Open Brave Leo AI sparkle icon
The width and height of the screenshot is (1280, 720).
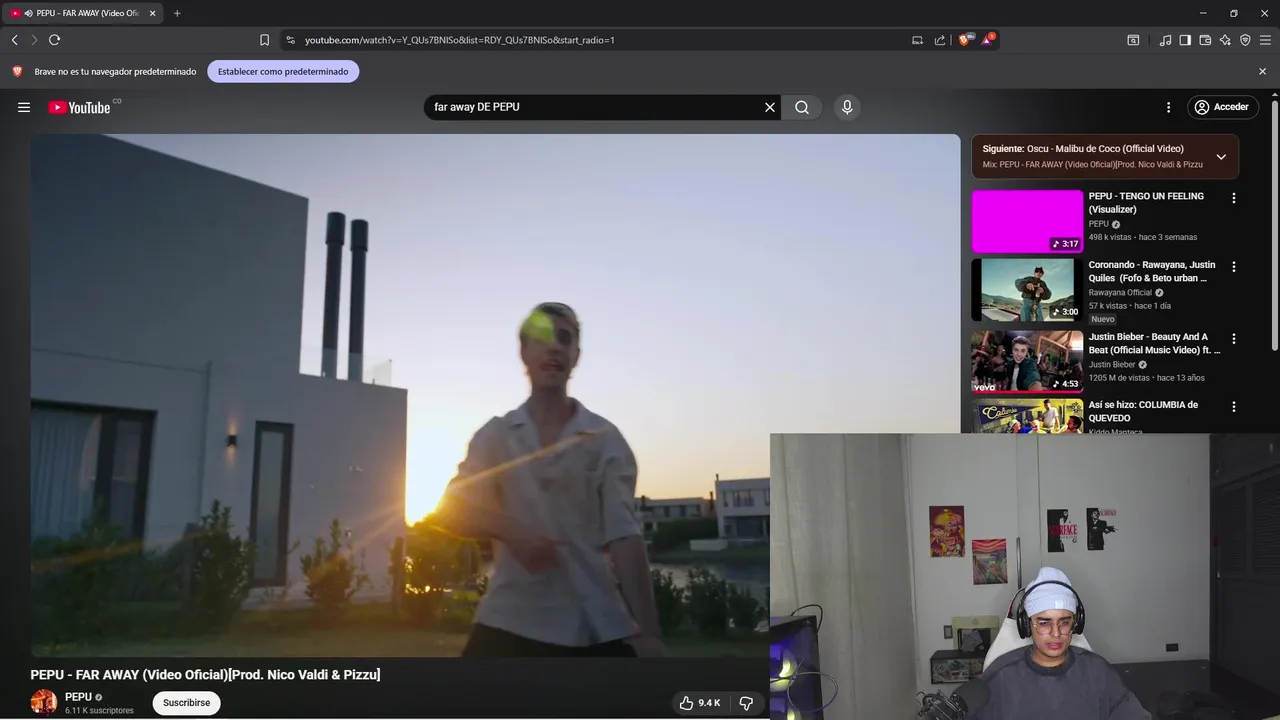click(x=1225, y=40)
